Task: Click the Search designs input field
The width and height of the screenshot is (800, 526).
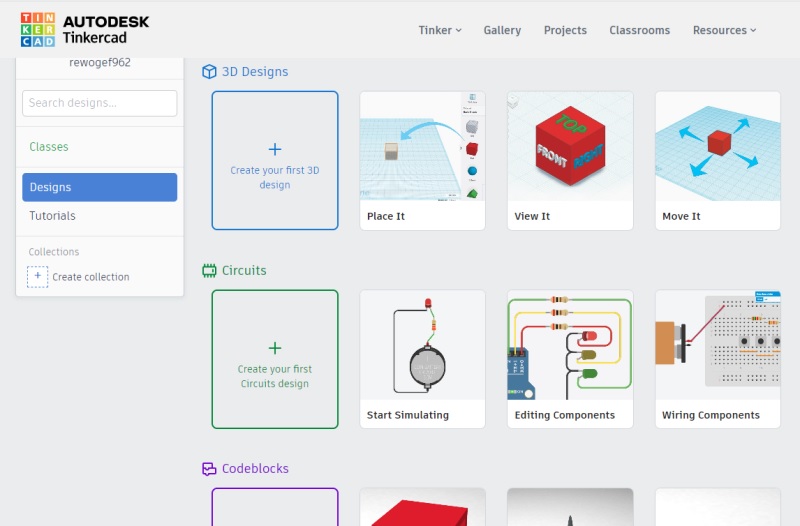Action: [99, 103]
